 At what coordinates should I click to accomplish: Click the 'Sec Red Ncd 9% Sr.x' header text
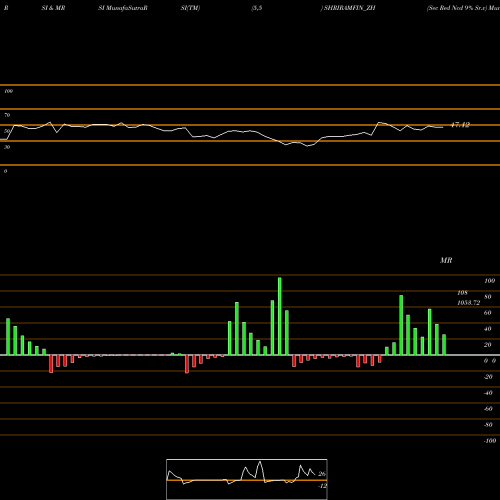[x=456, y=8]
